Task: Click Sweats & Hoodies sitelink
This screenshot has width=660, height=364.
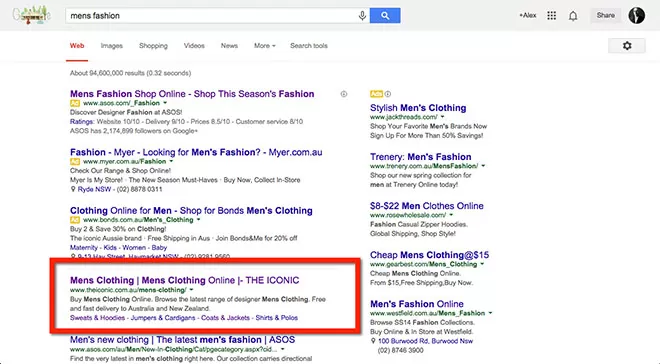Action: click(x=97, y=318)
